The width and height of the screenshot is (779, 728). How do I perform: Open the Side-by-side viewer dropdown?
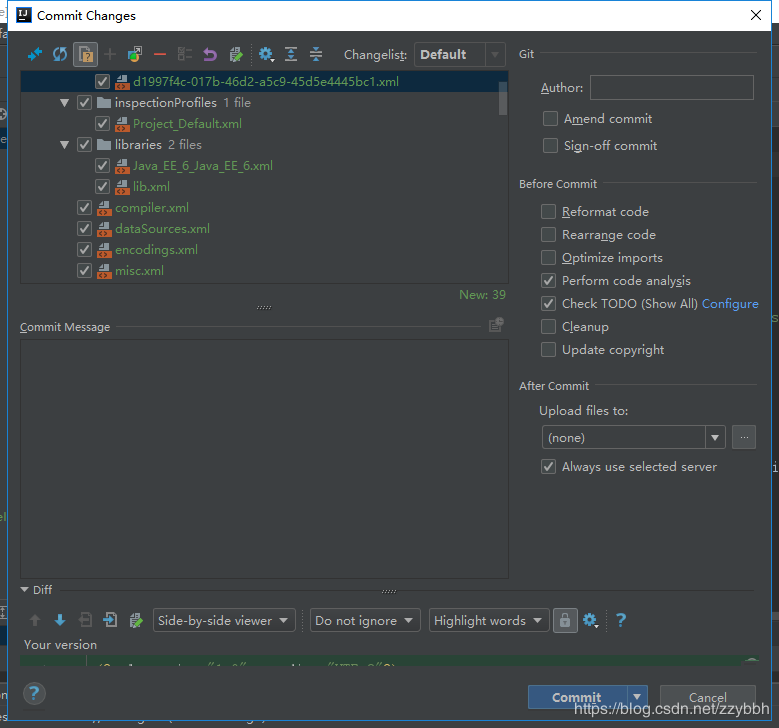[224, 620]
